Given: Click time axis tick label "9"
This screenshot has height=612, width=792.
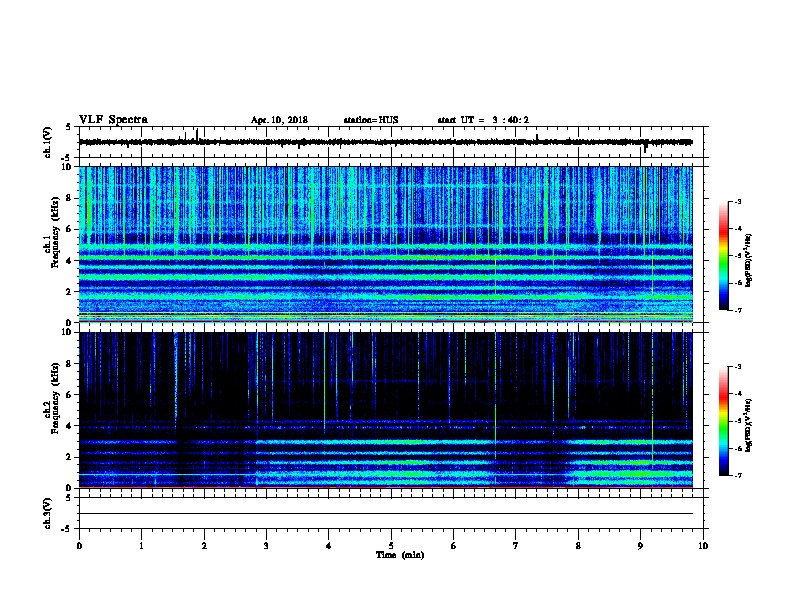Looking at the screenshot, I should coord(640,546).
